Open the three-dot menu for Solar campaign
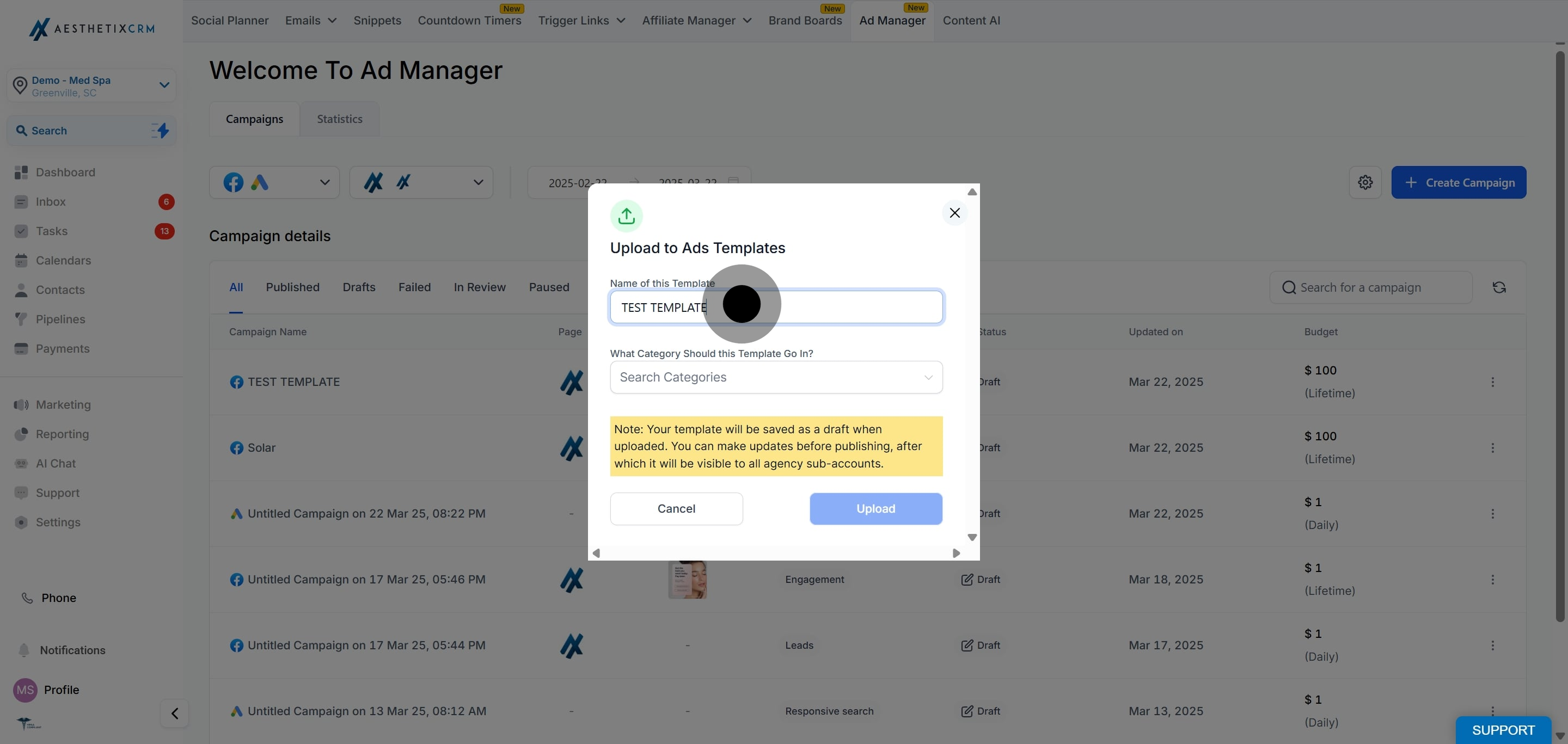This screenshot has height=744, width=1568. 1492,448
